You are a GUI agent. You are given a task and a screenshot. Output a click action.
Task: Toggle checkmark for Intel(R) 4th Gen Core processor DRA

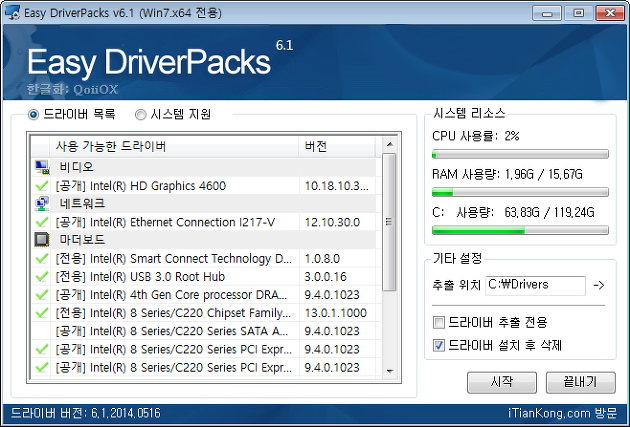41,294
